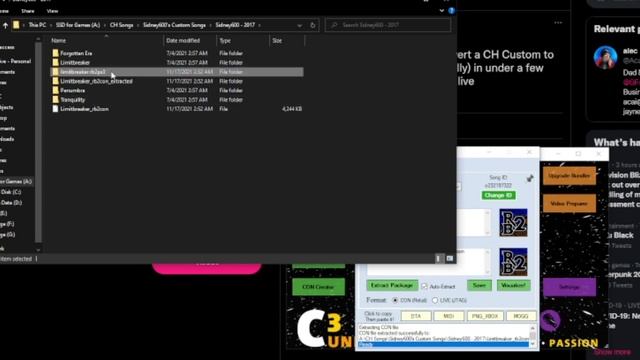Open the Share ribbon tab
640x360 pixels.
point(28,11)
